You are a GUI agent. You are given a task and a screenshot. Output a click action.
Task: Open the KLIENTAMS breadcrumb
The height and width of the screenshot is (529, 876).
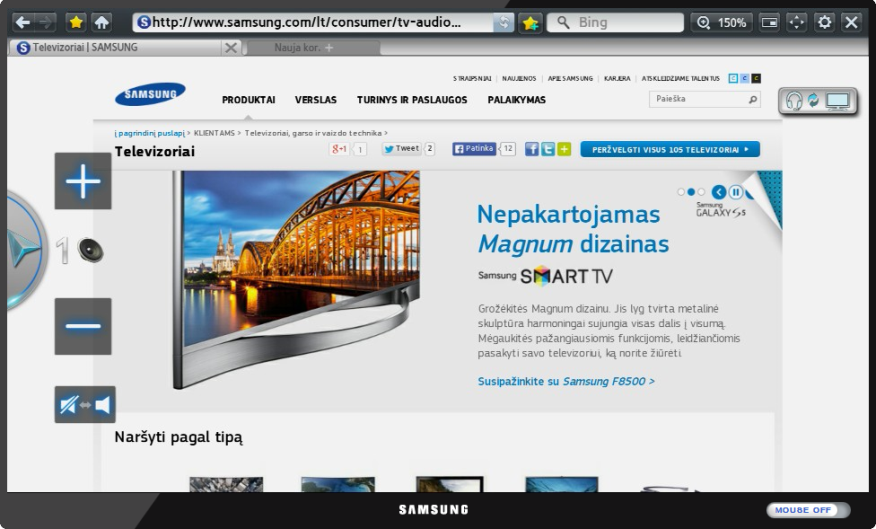point(215,133)
